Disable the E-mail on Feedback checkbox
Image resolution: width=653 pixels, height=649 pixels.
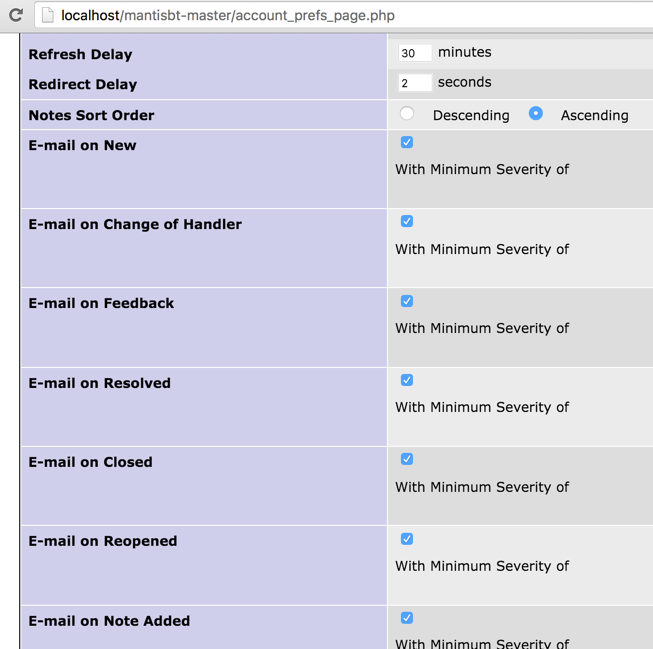pos(407,301)
